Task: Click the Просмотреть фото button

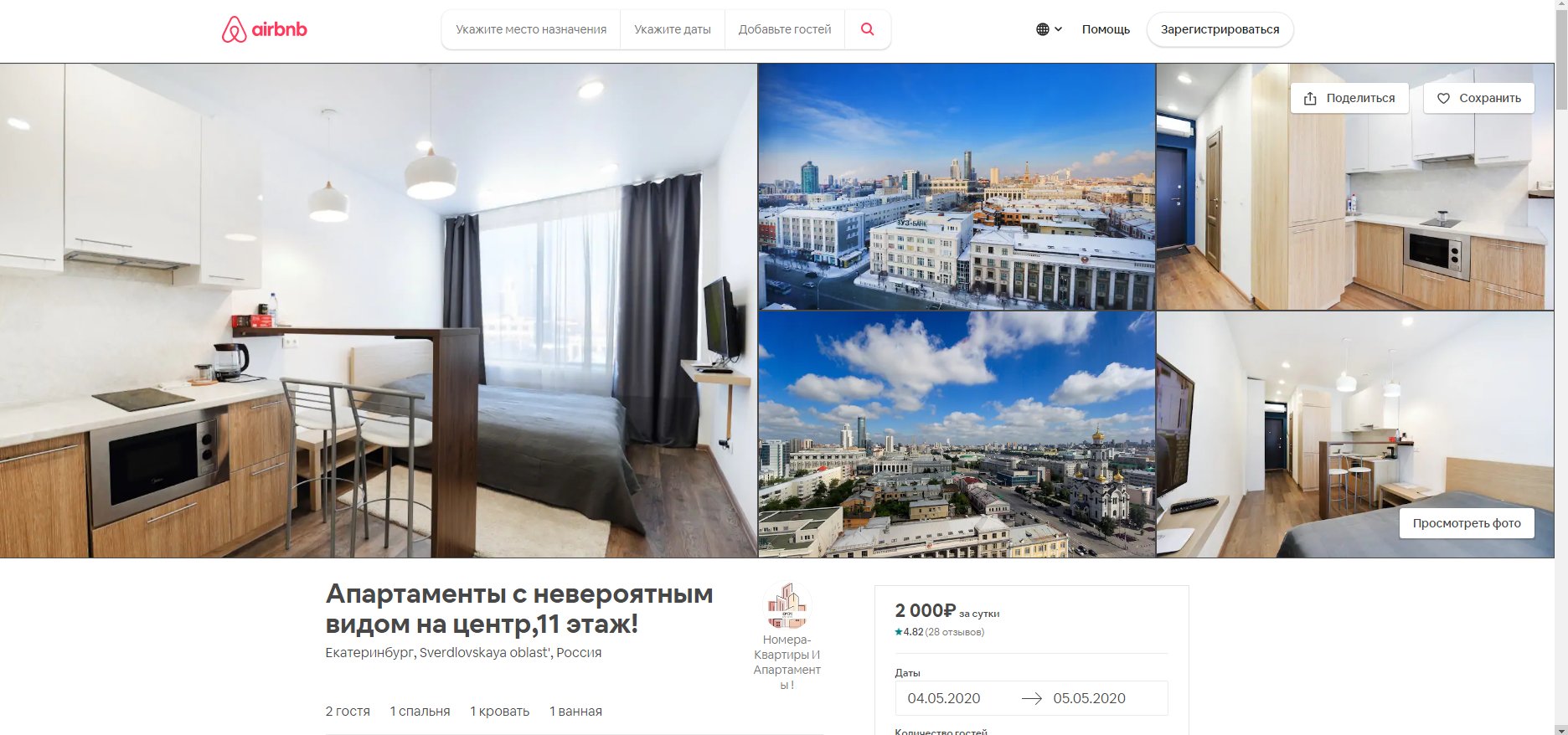Action: (1467, 523)
